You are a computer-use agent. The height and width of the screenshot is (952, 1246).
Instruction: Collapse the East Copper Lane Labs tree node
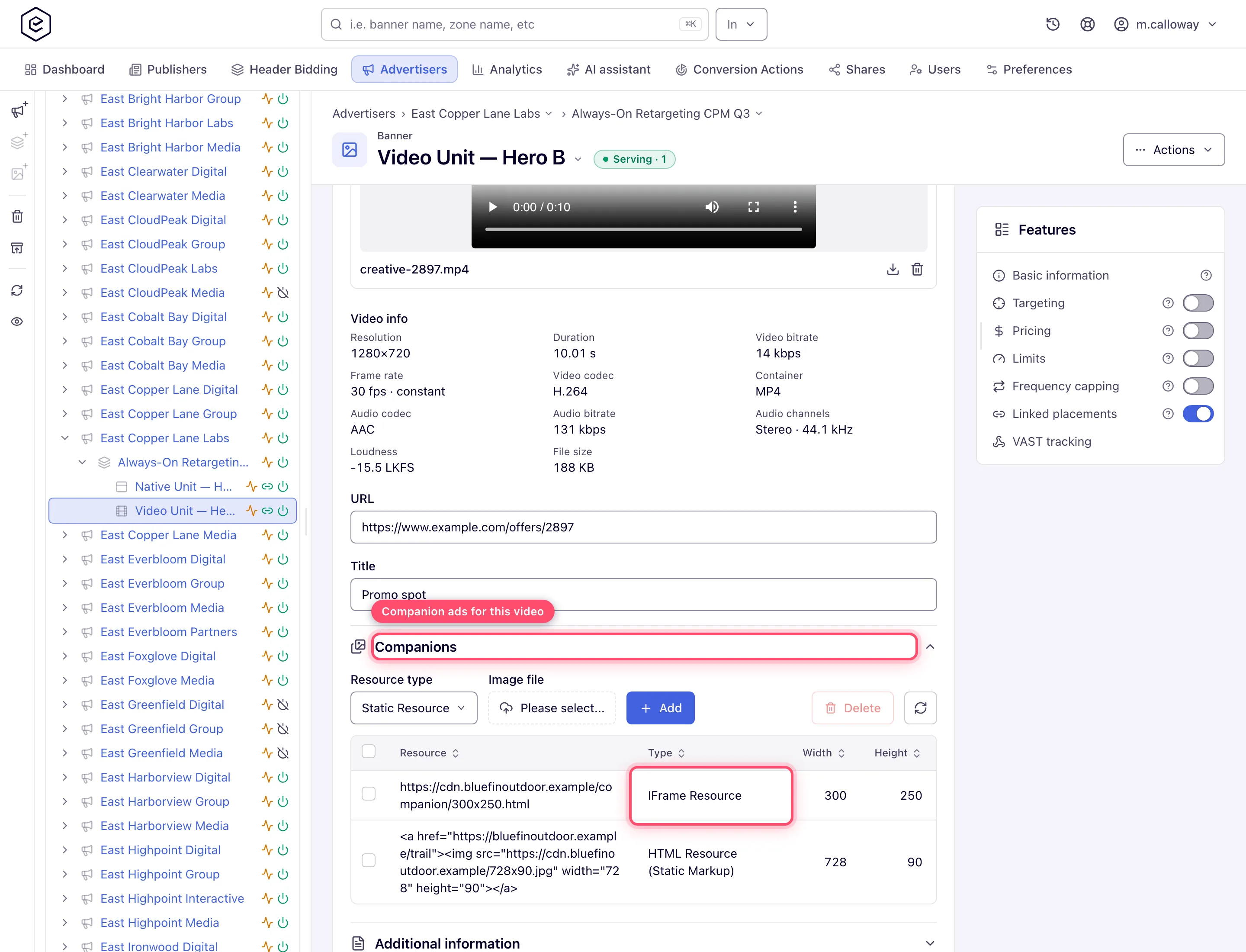click(x=64, y=438)
